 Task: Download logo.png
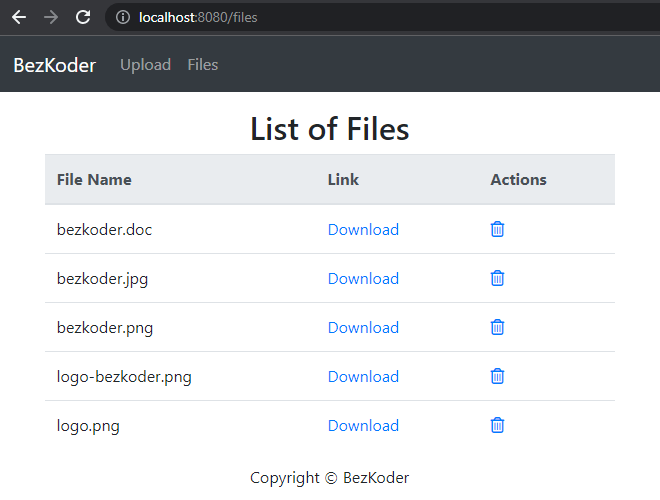(363, 426)
